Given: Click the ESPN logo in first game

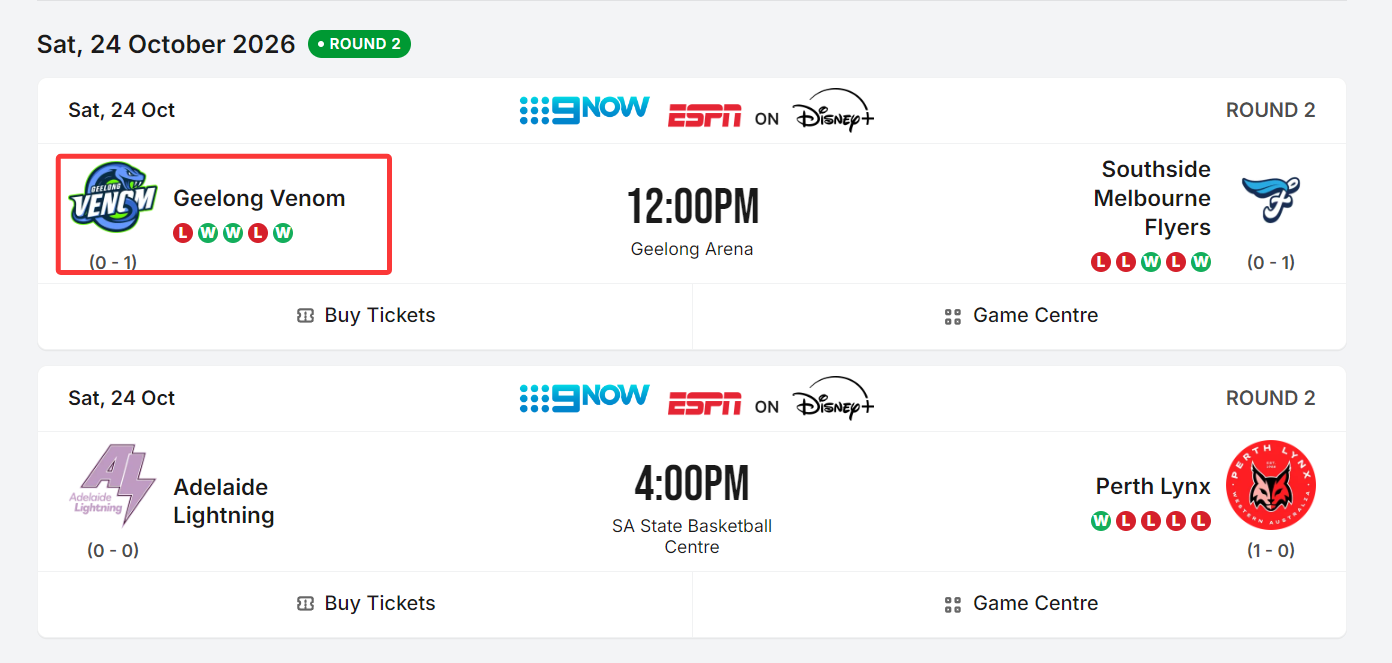Looking at the screenshot, I should pyautogui.click(x=705, y=116).
